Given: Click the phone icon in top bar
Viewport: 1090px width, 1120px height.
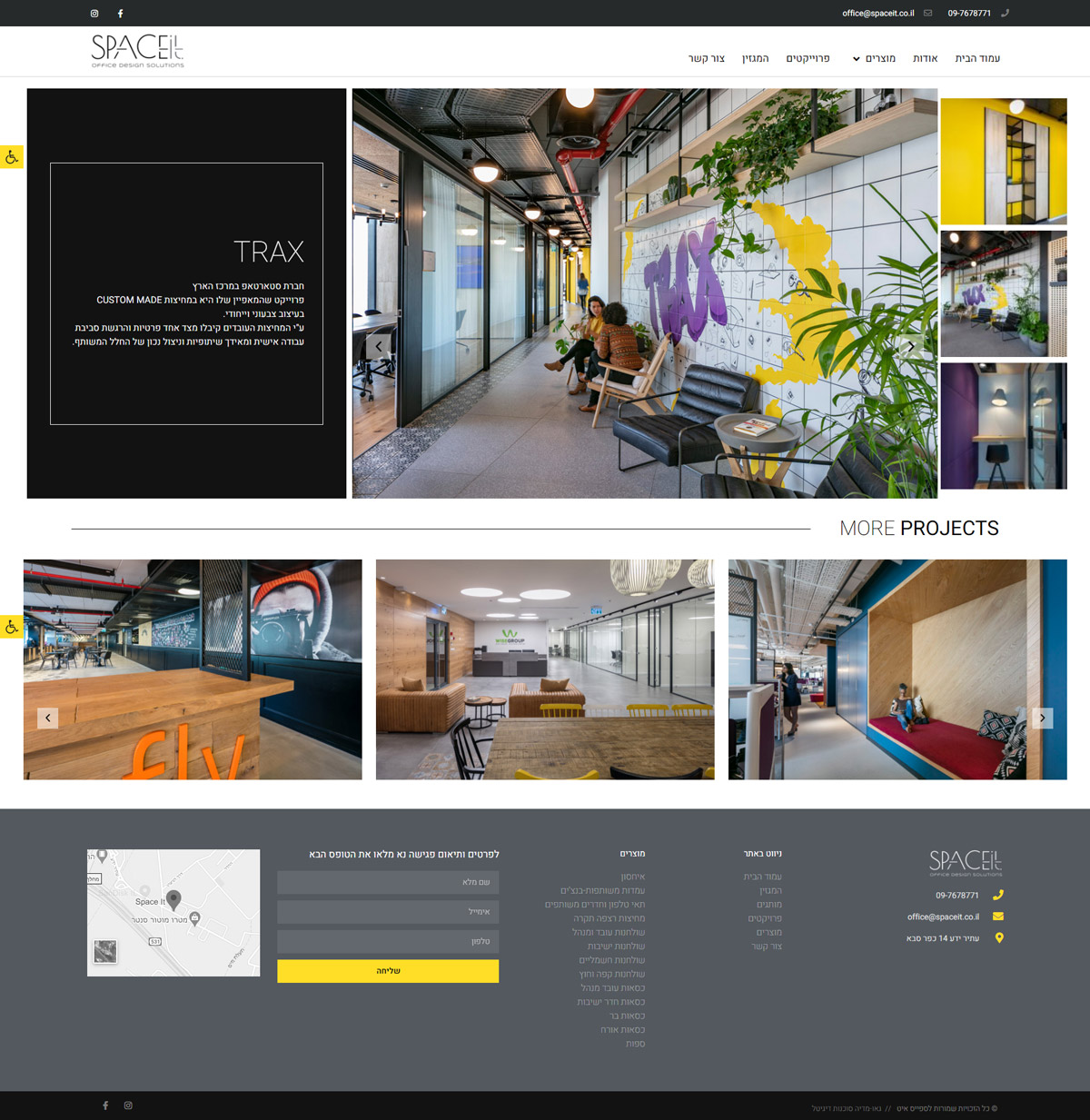Looking at the screenshot, I should [1005, 14].
